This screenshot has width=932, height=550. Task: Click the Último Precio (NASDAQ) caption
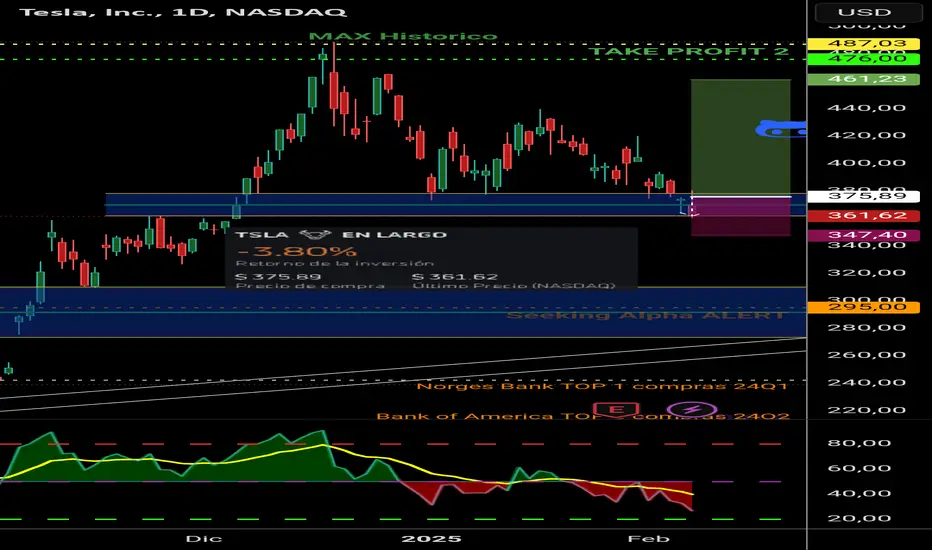tap(514, 286)
